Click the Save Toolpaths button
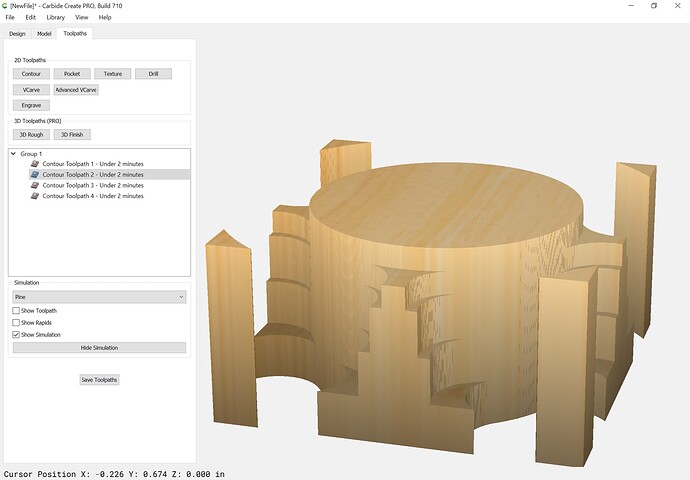Viewport: 690px width, 480px height. pos(99,380)
